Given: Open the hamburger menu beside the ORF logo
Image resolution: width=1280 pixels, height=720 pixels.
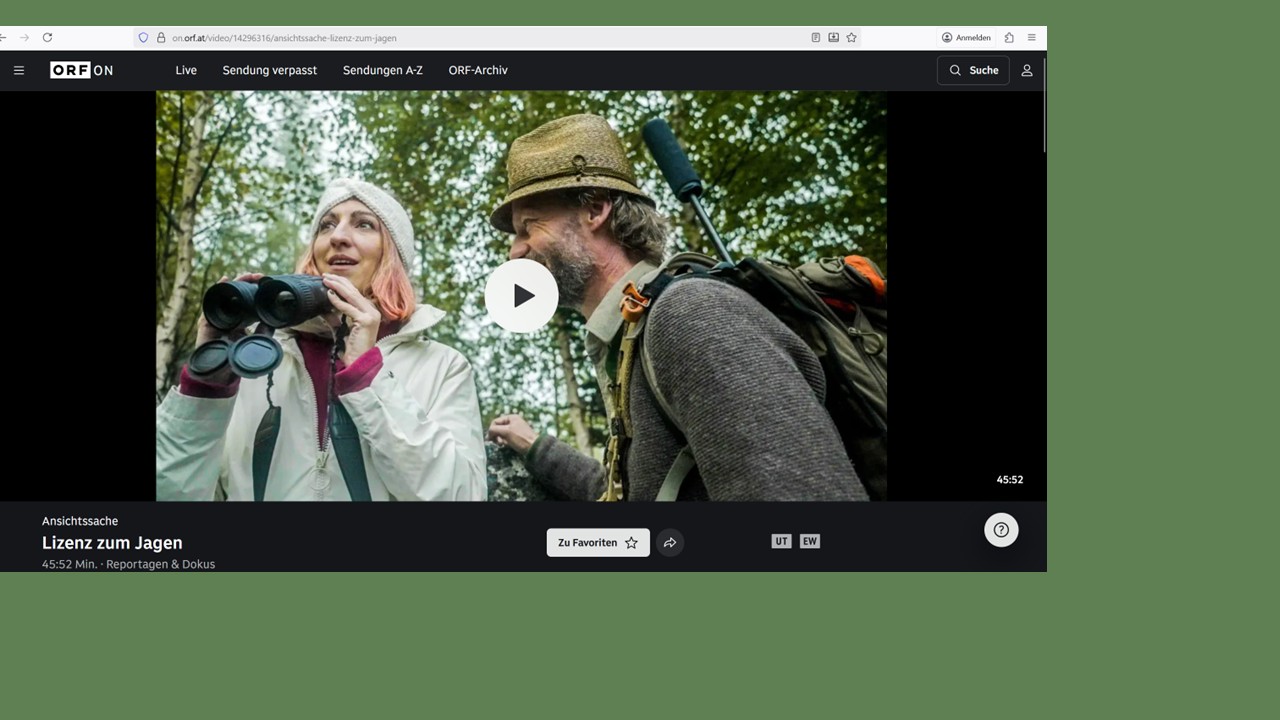Looking at the screenshot, I should pyautogui.click(x=18, y=70).
